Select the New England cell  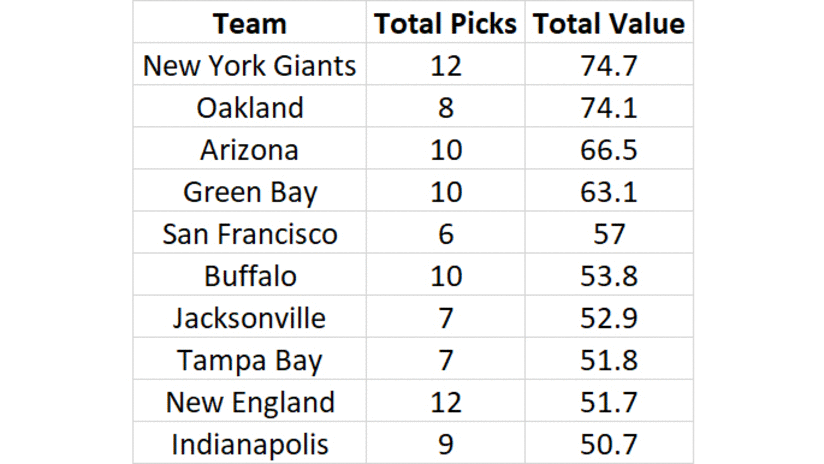249,402
